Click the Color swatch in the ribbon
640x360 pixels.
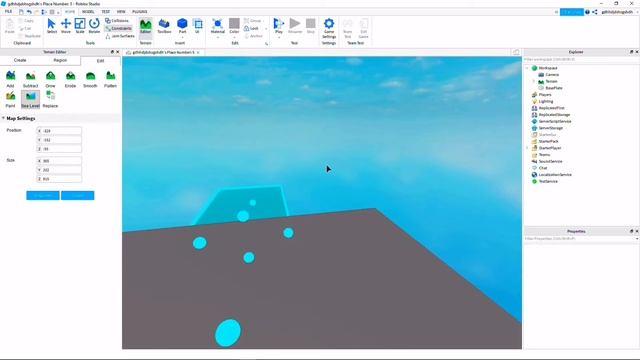234,24
